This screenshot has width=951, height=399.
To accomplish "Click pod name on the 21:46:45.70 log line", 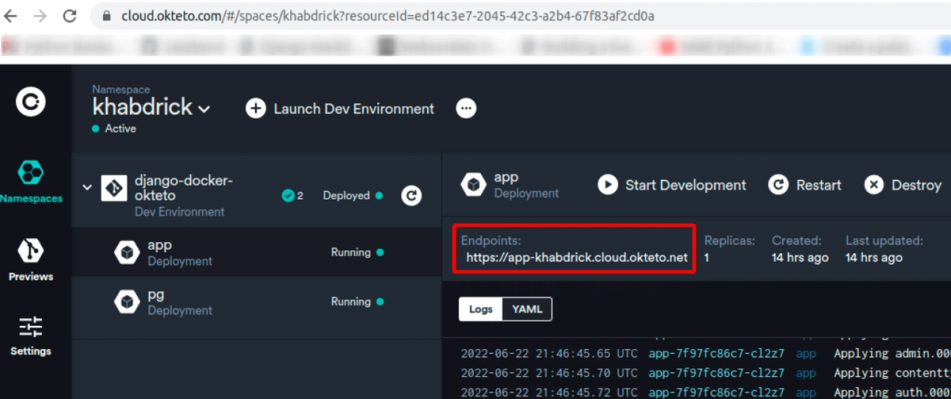I will [x=716, y=372].
